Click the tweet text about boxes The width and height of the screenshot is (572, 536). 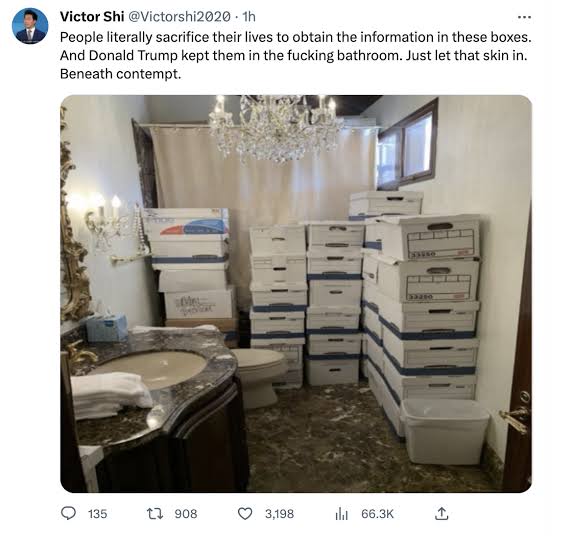[295, 55]
